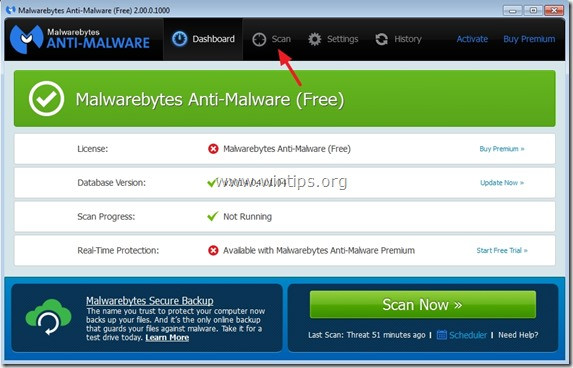This screenshot has height=368, width=573.
Task: Click the Activate link
Action: coord(472,39)
